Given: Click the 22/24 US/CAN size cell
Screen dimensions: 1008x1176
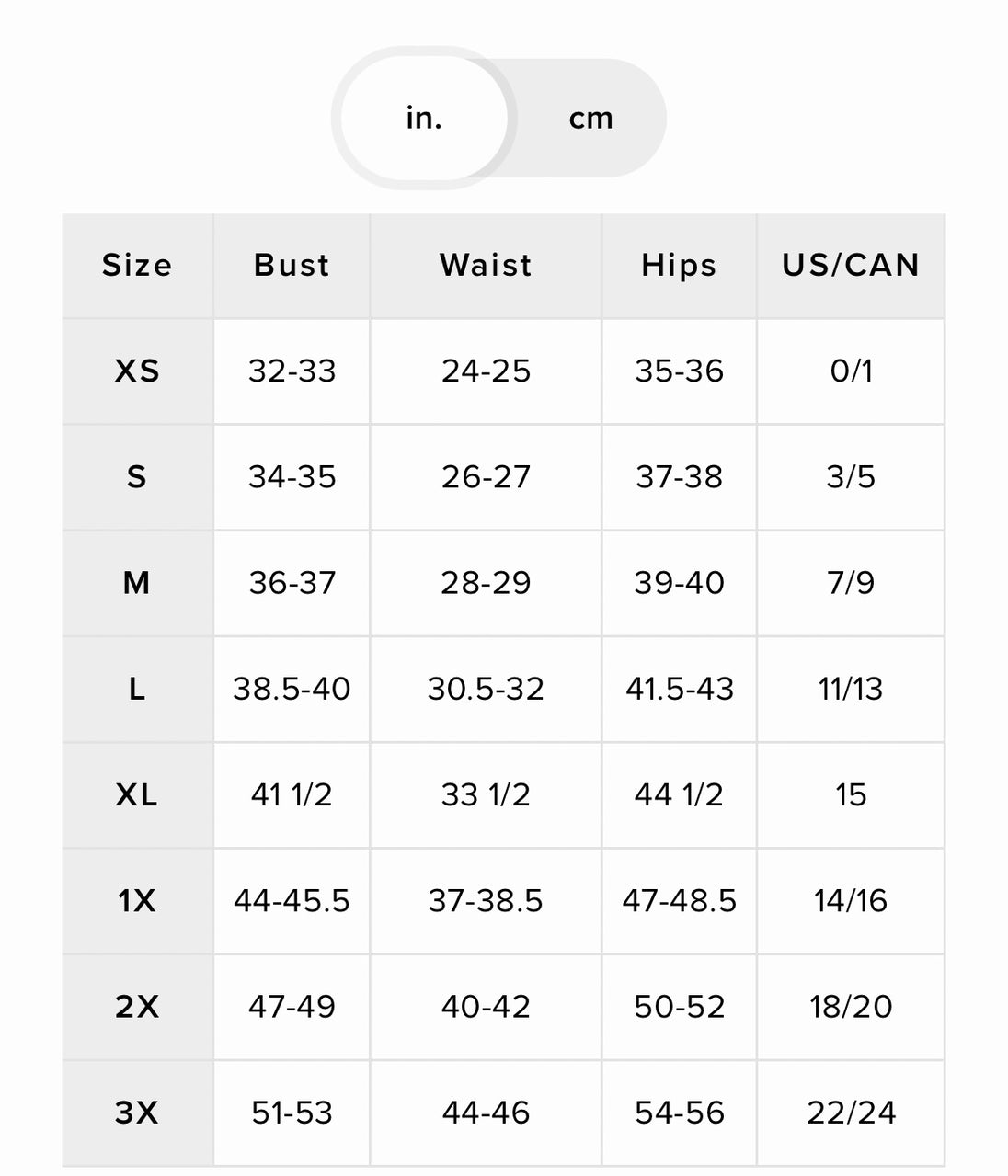Looking at the screenshot, I should pos(851,1113).
